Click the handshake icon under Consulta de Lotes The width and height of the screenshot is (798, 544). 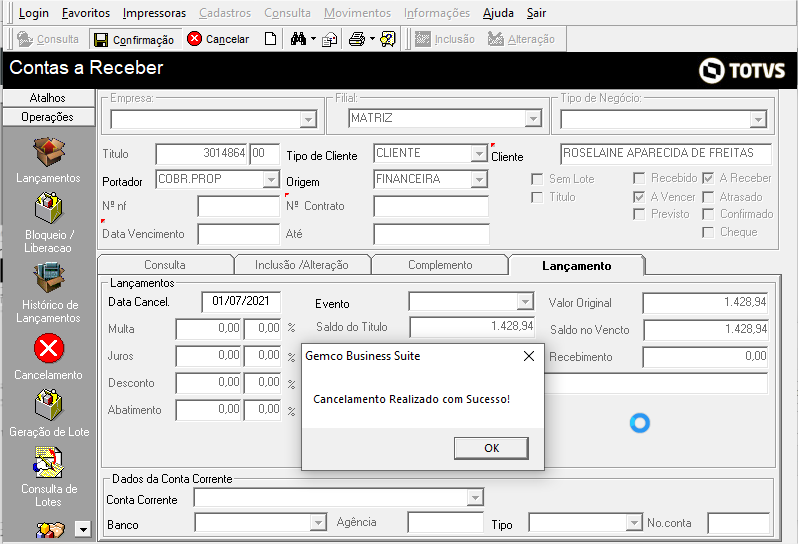(x=50, y=530)
